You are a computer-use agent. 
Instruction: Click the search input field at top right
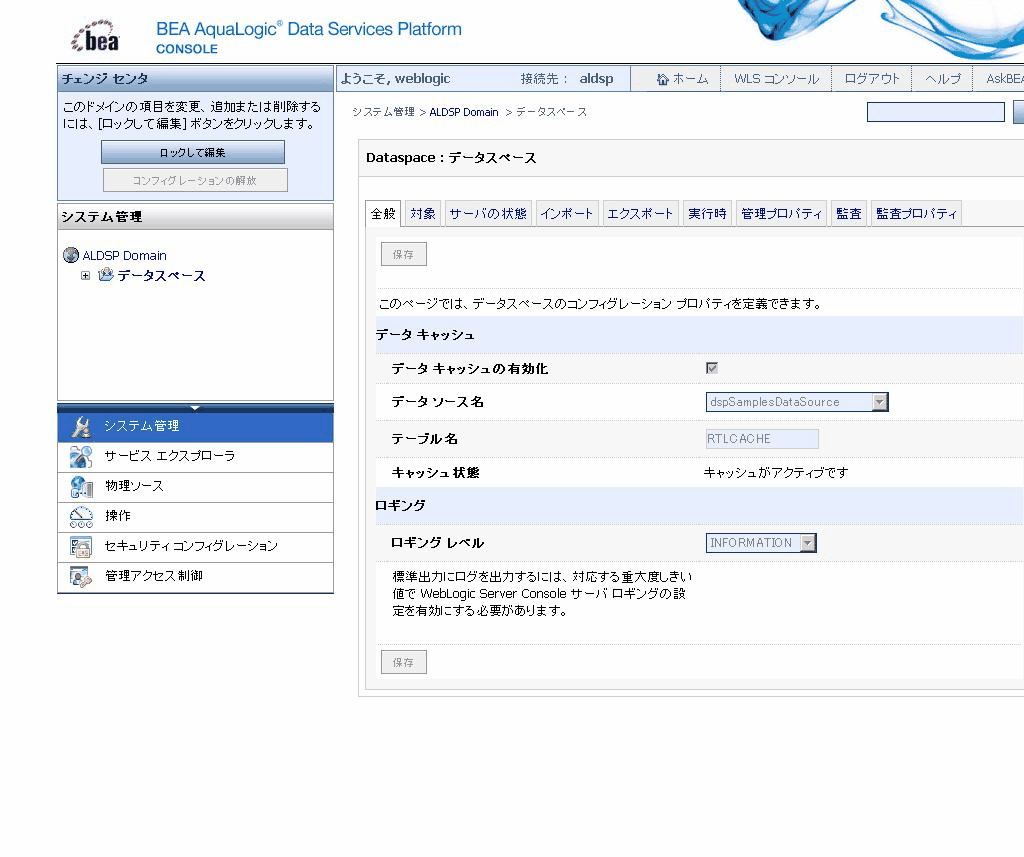[x=935, y=112]
